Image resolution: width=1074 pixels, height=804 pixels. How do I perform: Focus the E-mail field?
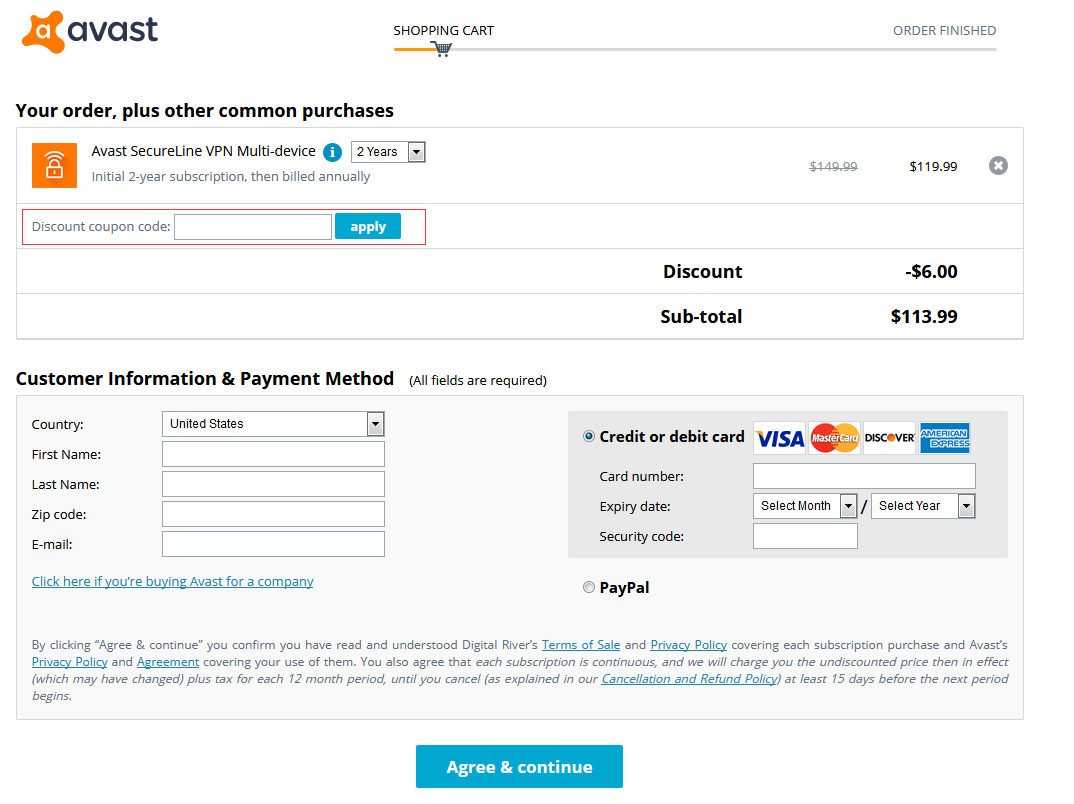pyautogui.click(x=273, y=544)
